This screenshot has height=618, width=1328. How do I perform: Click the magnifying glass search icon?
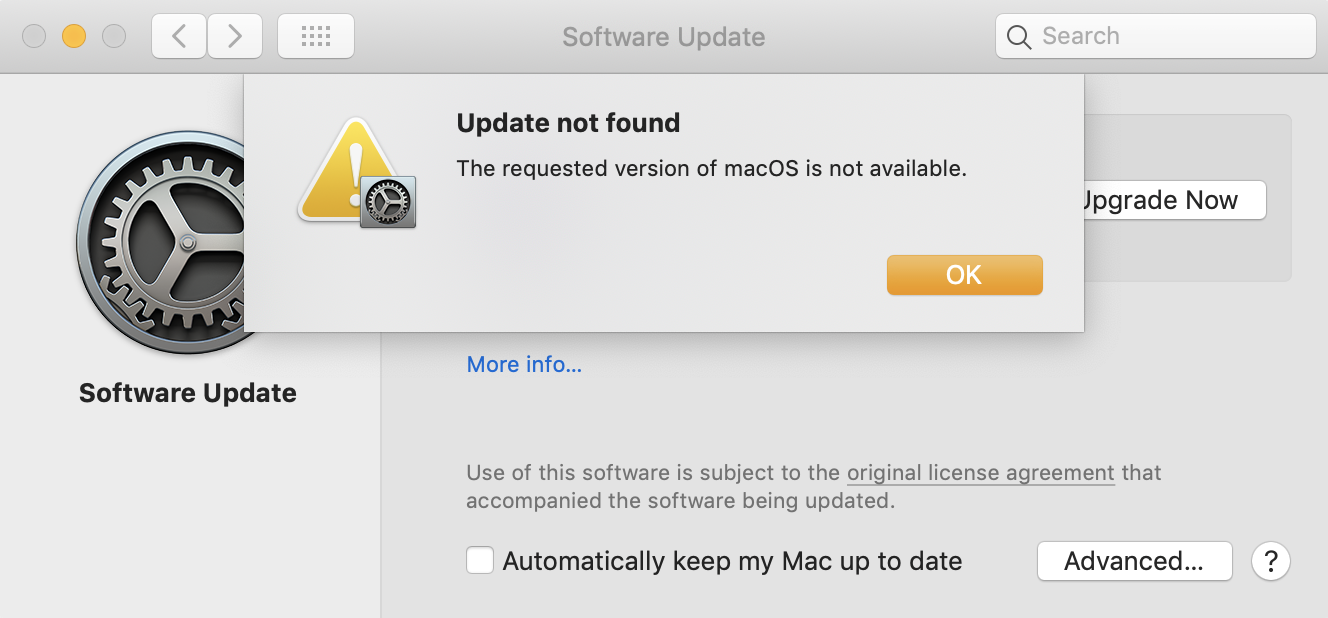coord(1019,37)
